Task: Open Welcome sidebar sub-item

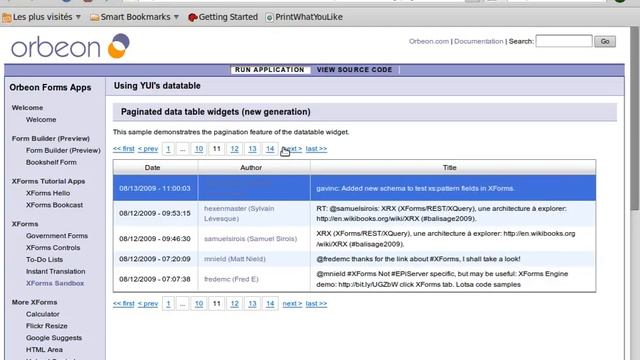Action: click(x=41, y=120)
